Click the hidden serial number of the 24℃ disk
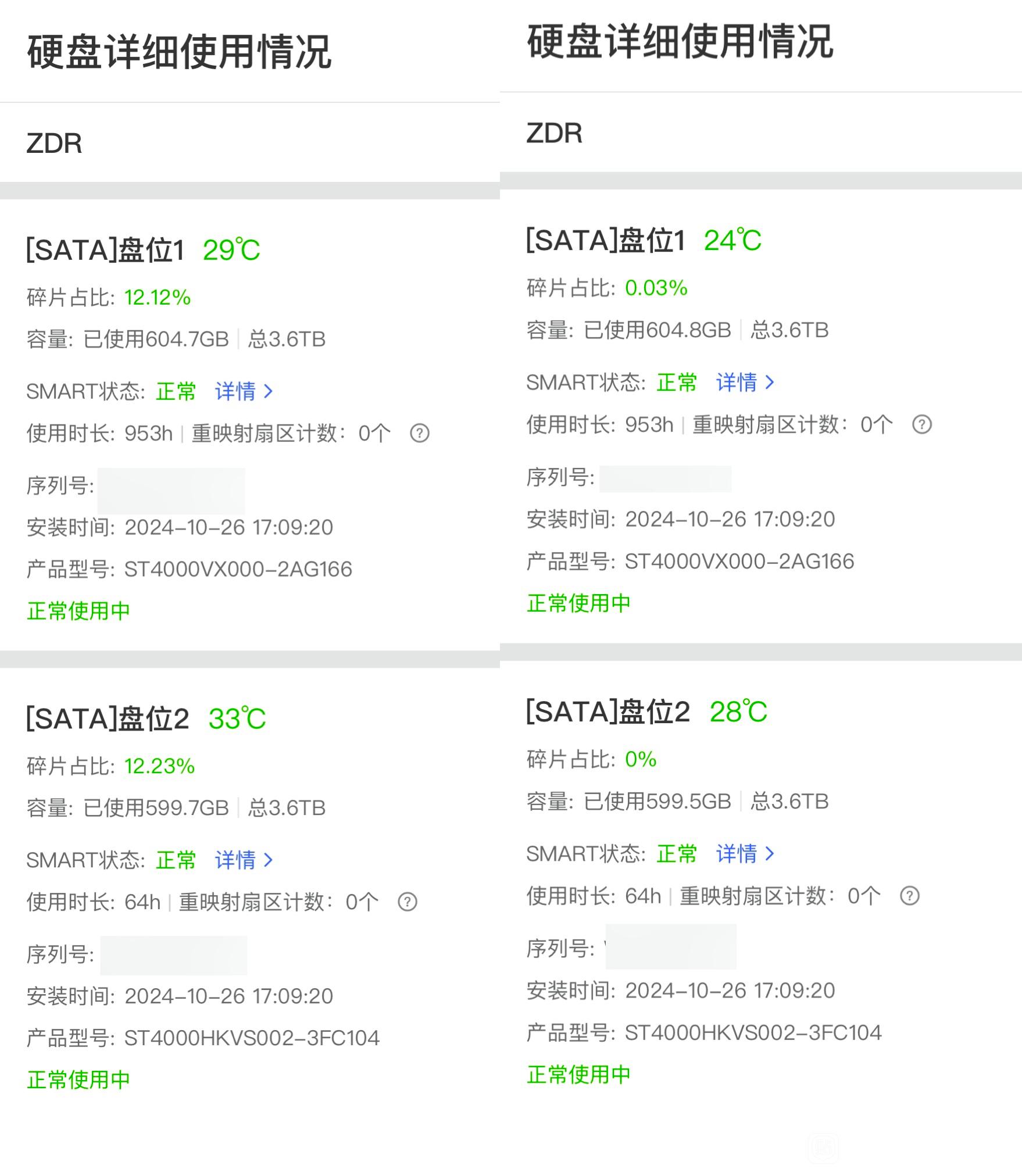The width and height of the screenshot is (1022, 1176). (x=665, y=478)
